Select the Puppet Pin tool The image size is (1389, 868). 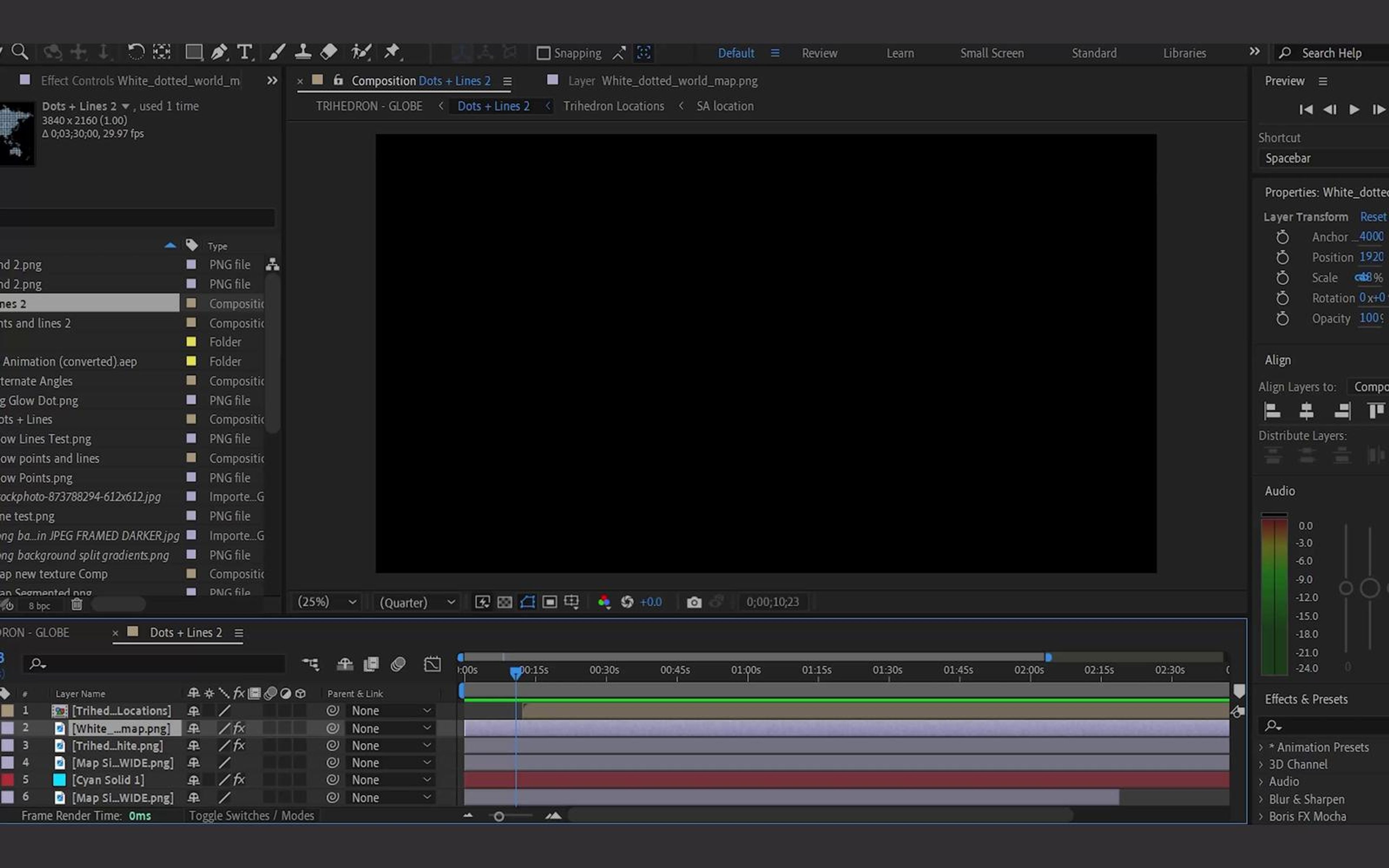[392, 52]
